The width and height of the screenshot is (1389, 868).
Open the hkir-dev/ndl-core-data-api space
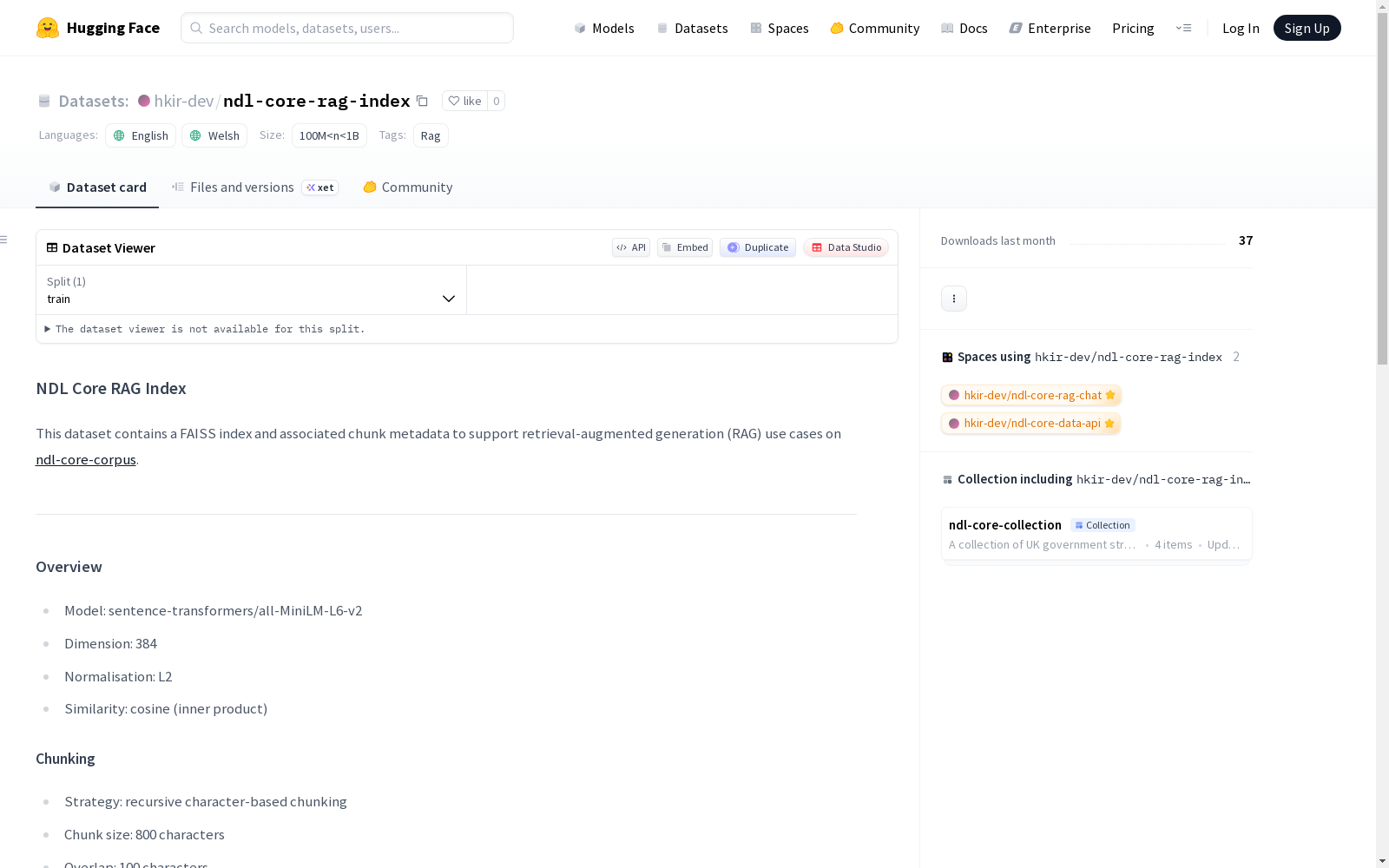(1030, 423)
